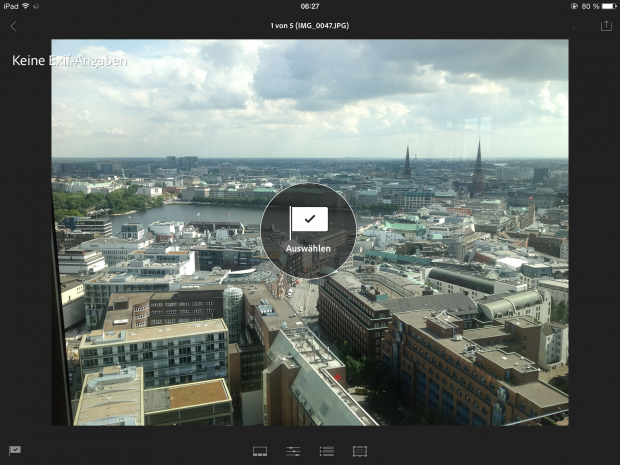The image size is (620, 465).
Task: Select the crop tool icon
Action: pos(360,451)
